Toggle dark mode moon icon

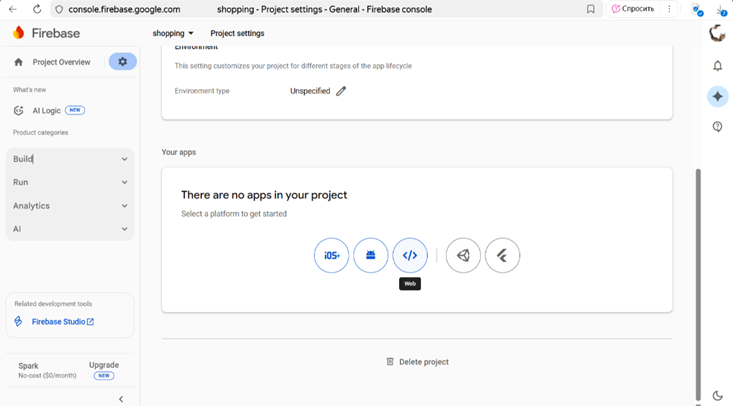pyautogui.click(x=718, y=396)
